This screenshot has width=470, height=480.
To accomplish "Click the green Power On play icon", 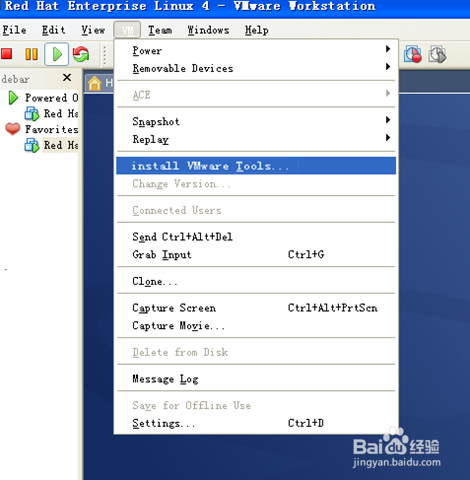I will pyautogui.click(x=57, y=54).
